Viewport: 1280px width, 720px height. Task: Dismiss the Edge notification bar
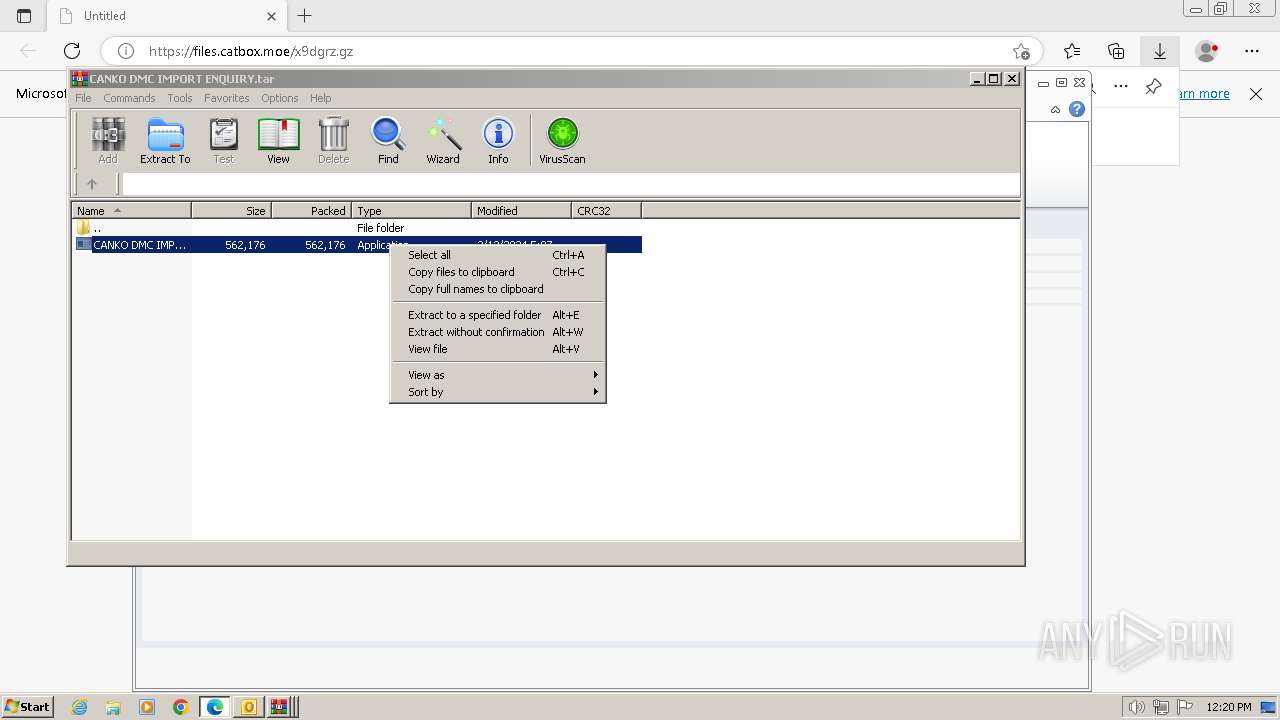(1256, 94)
